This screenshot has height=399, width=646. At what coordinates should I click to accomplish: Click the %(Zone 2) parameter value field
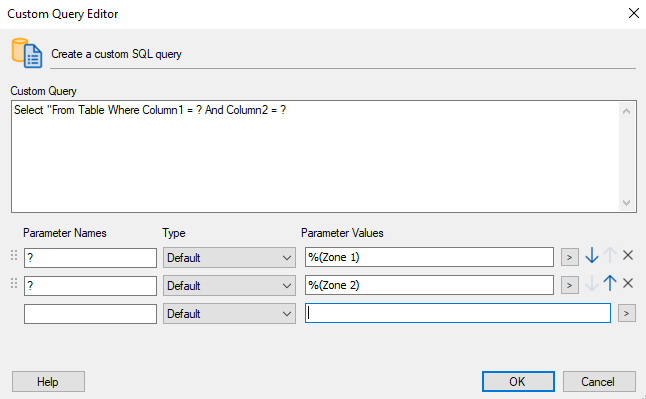429,285
